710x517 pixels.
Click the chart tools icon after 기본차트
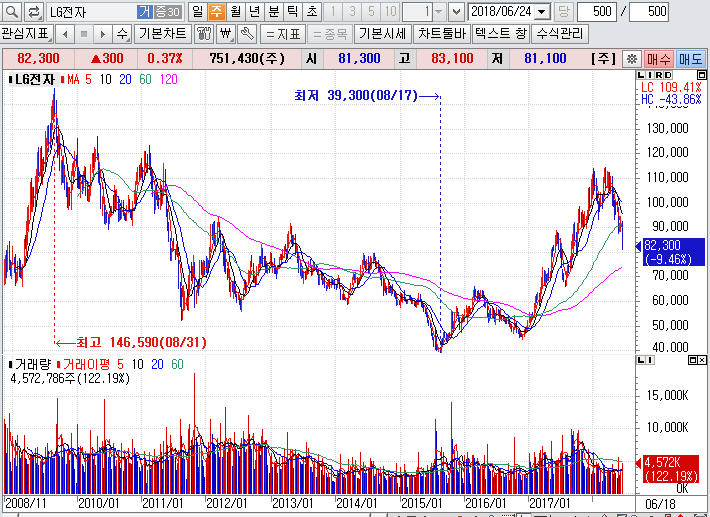(203, 33)
